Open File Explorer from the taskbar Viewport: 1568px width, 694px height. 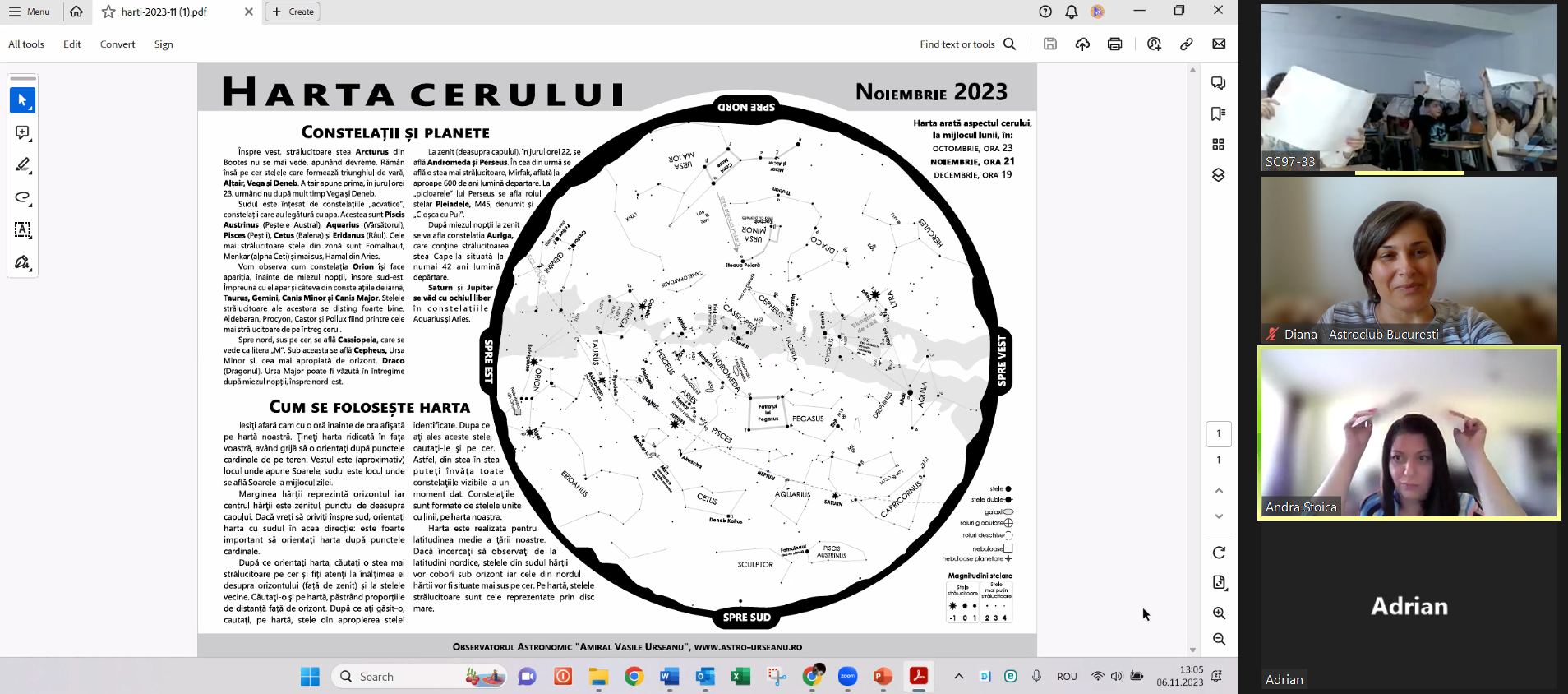tap(598, 677)
